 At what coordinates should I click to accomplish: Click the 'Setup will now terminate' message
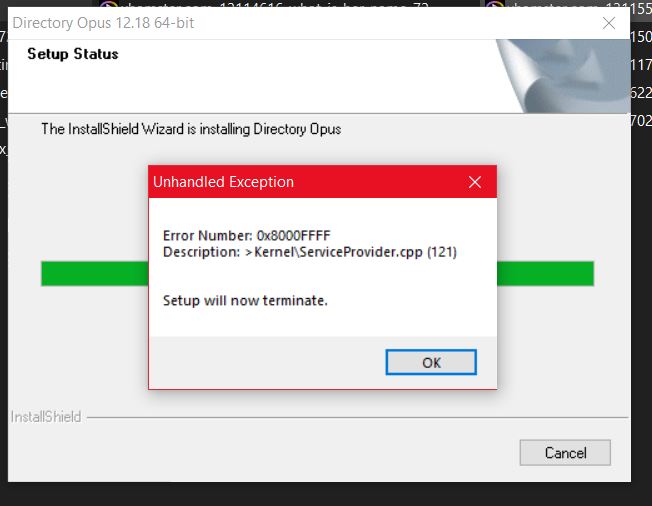point(245,300)
